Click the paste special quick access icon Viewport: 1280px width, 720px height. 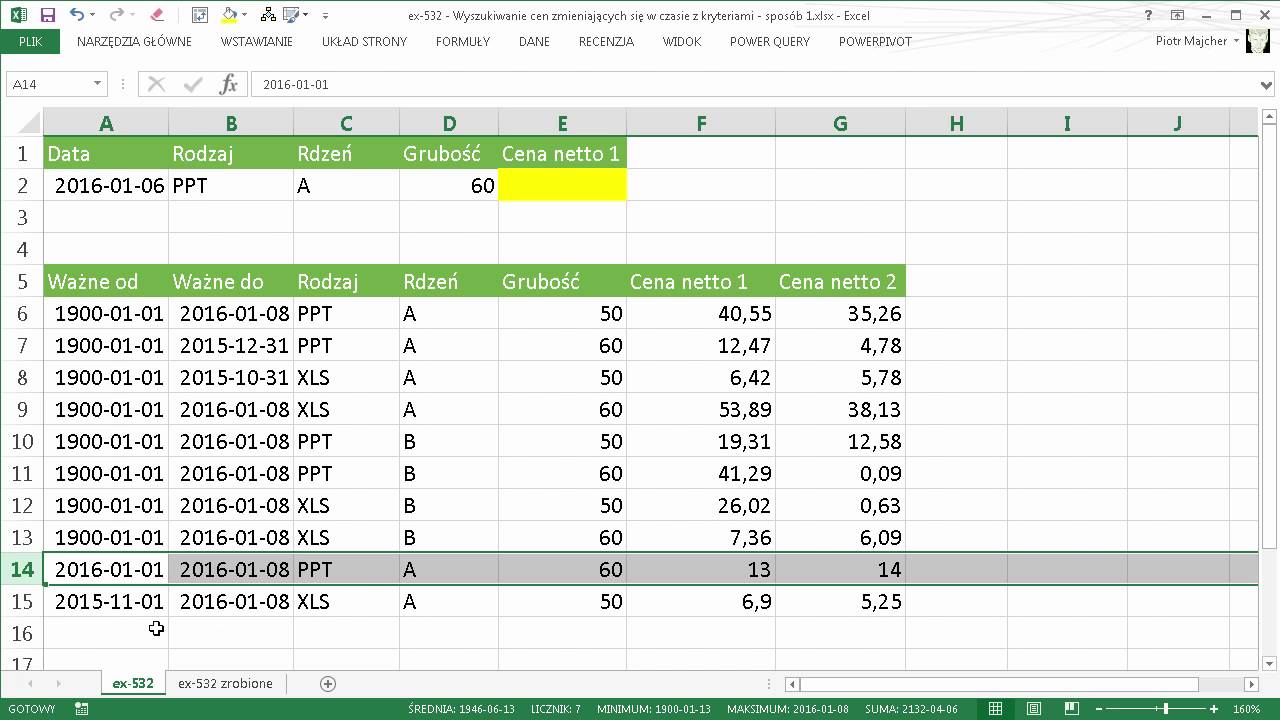coord(199,15)
